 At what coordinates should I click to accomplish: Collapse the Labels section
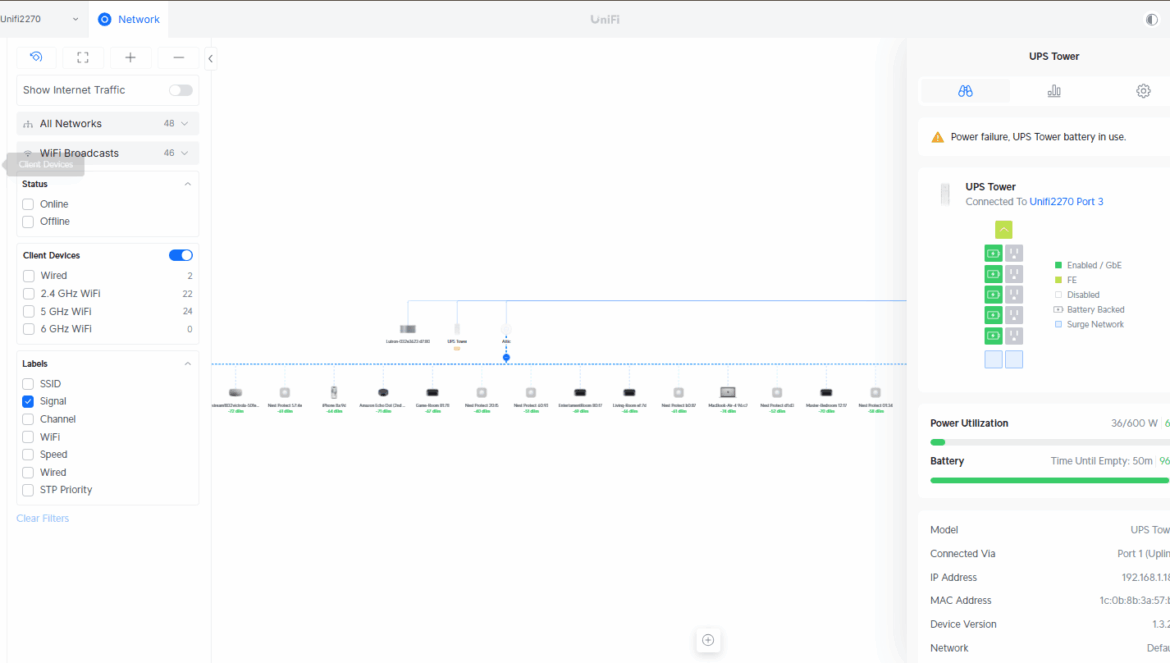(x=187, y=364)
